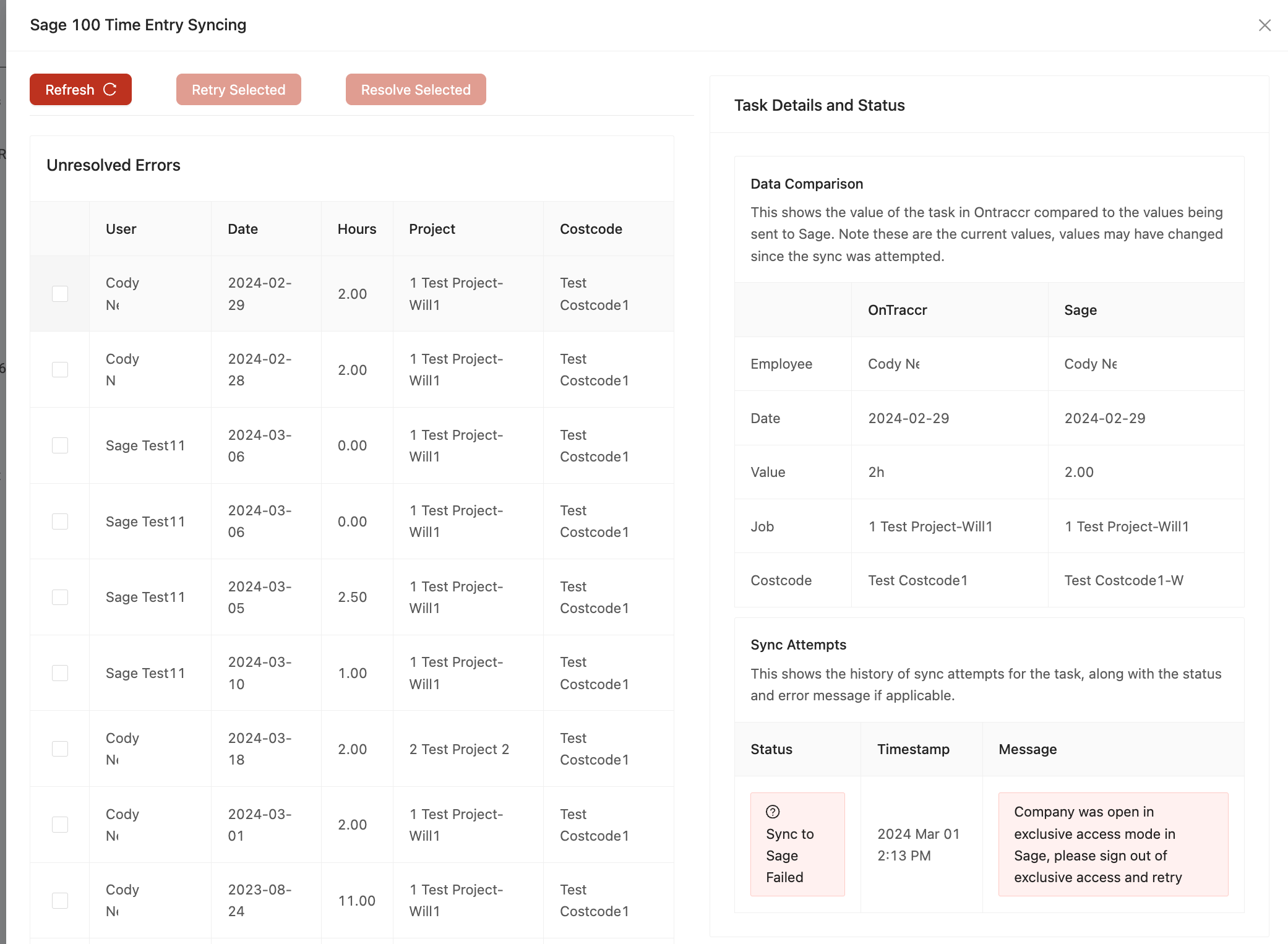Click the question mark icon in Sync to Sage Failed status
This screenshot has height=944, width=1288.
point(773,812)
